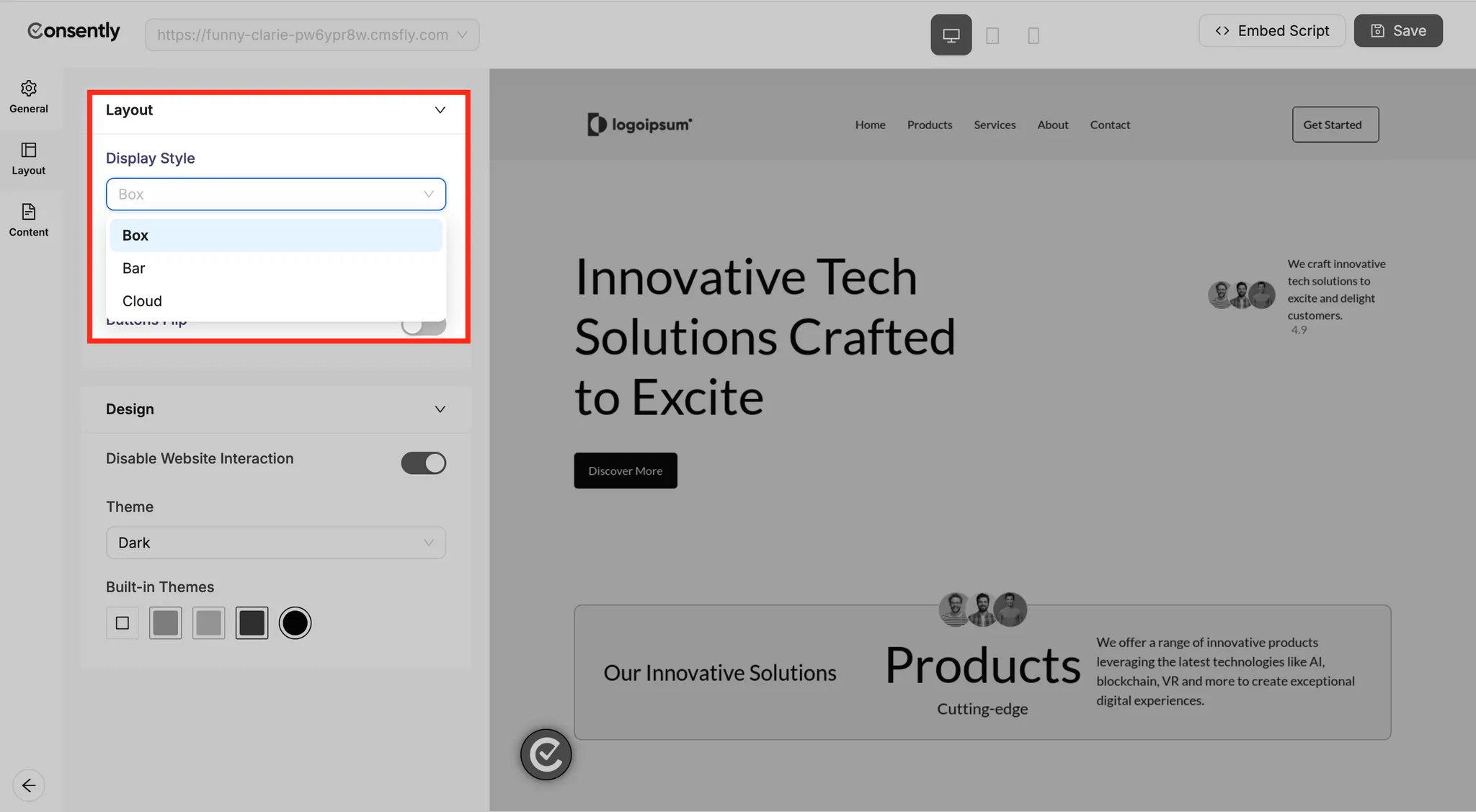Toggle Disable Website Interaction off

pos(424,463)
